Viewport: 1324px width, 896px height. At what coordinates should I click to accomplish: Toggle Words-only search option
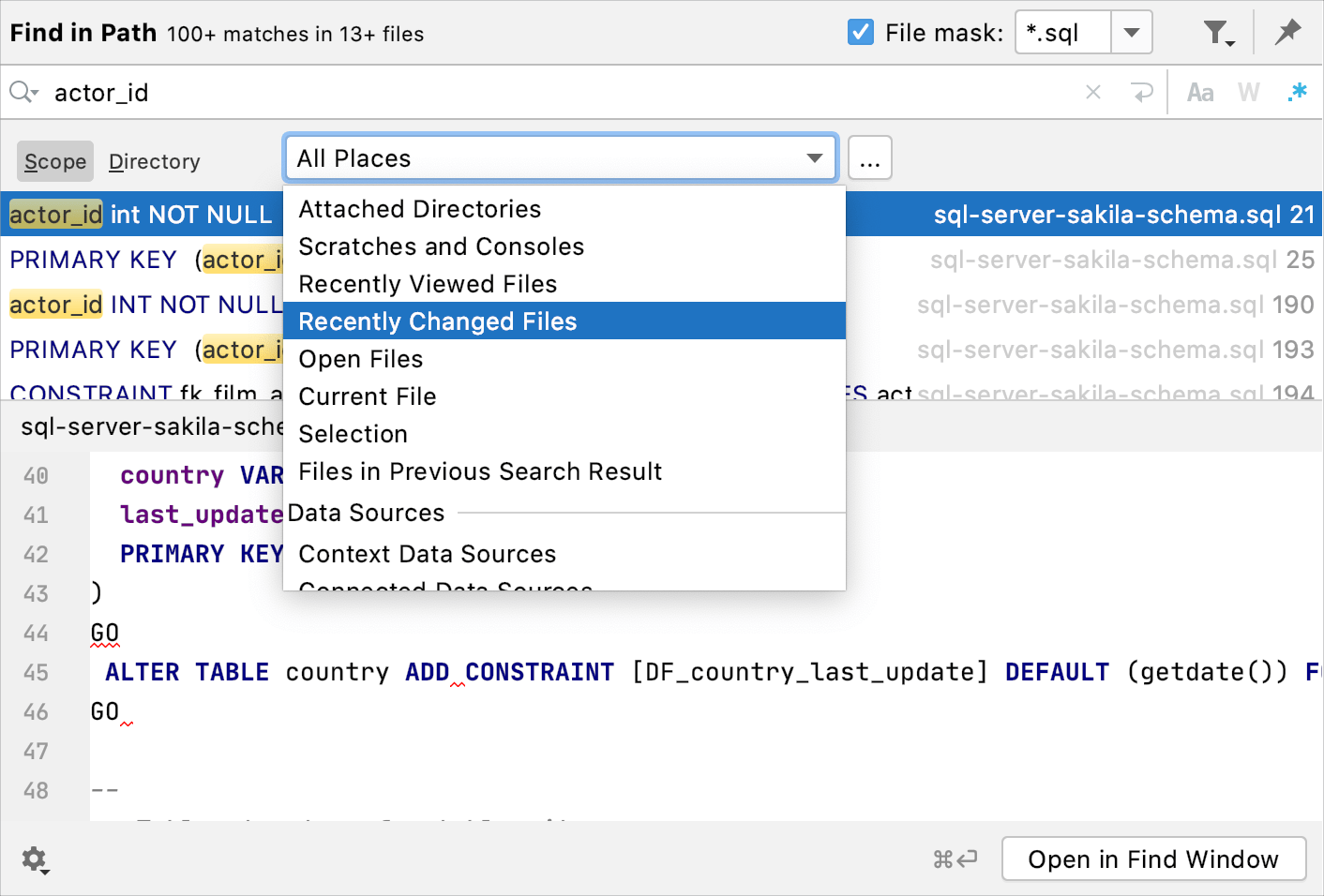(x=1248, y=92)
